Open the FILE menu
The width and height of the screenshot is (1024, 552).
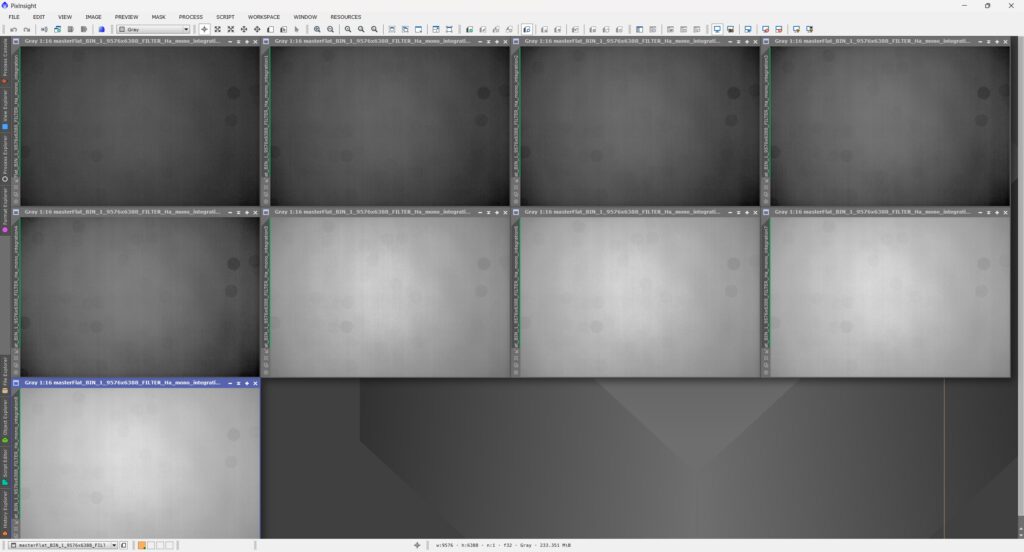point(14,17)
